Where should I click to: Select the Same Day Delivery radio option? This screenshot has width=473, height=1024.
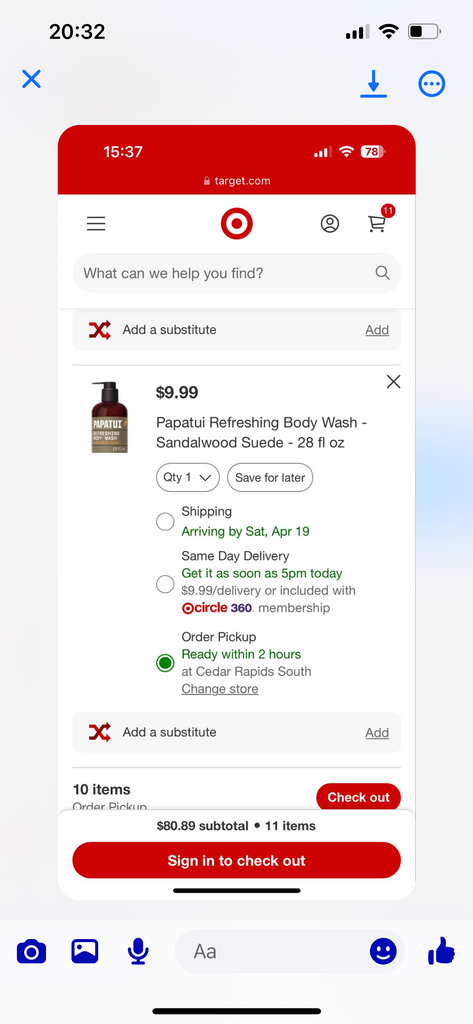click(x=165, y=584)
